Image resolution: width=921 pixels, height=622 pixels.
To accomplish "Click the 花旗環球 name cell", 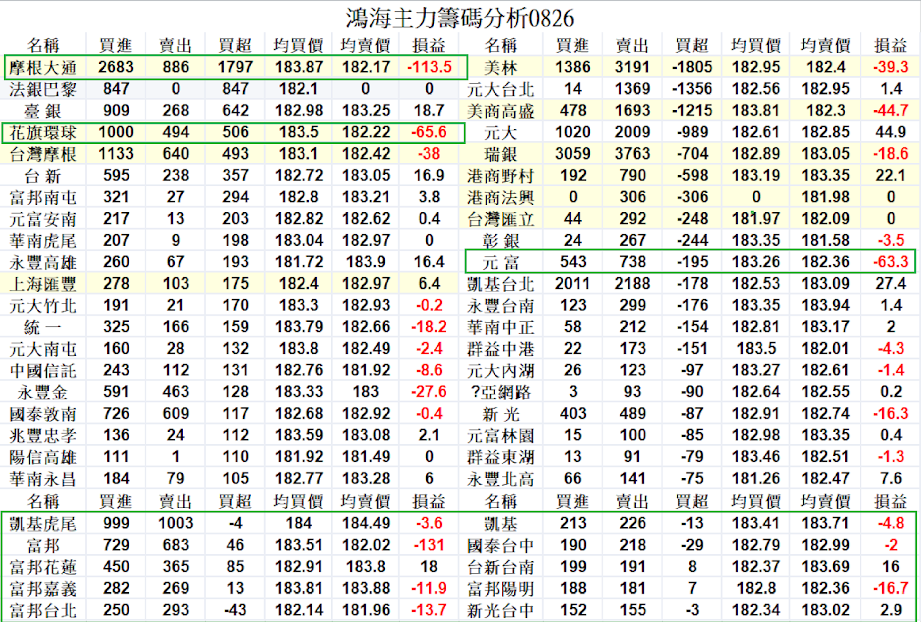I will pos(43,133).
